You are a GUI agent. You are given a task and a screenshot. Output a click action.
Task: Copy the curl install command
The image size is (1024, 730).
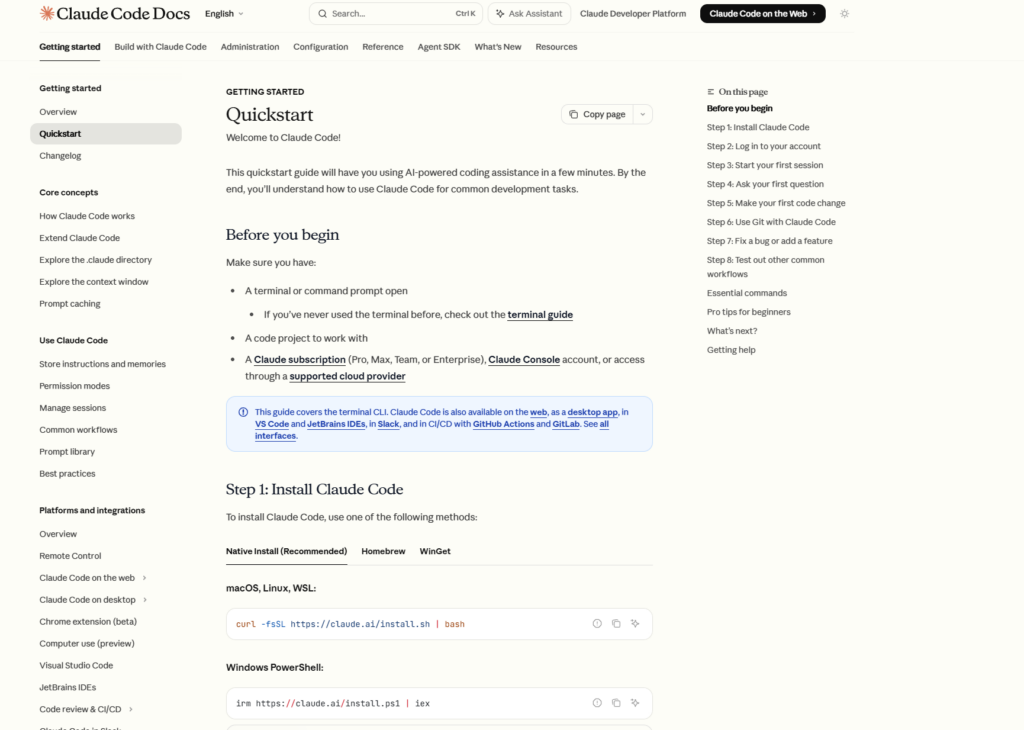[x=616, y=624]
